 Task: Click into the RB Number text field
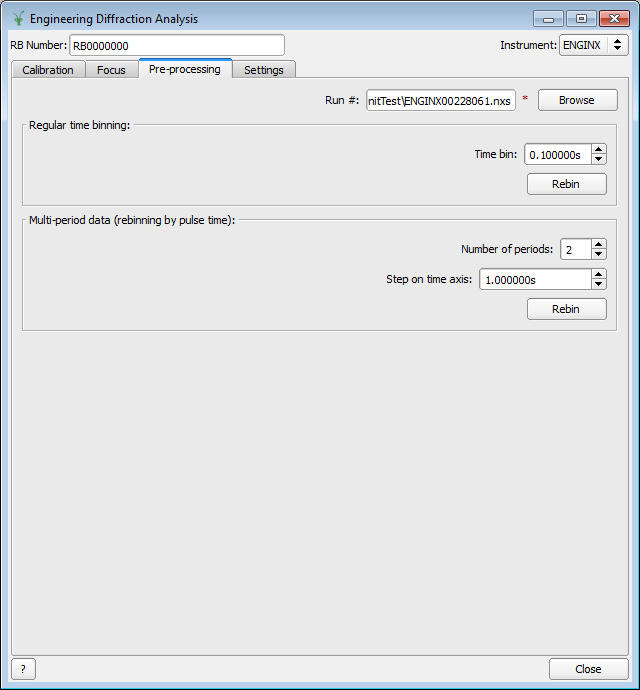(x=177, y=45)
